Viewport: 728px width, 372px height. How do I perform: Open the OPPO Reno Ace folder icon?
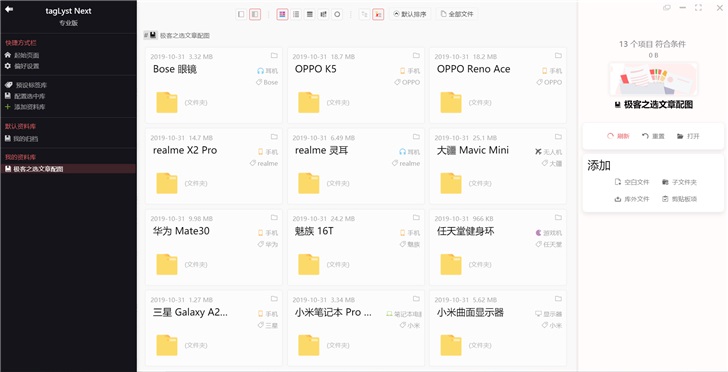point(451,103)
